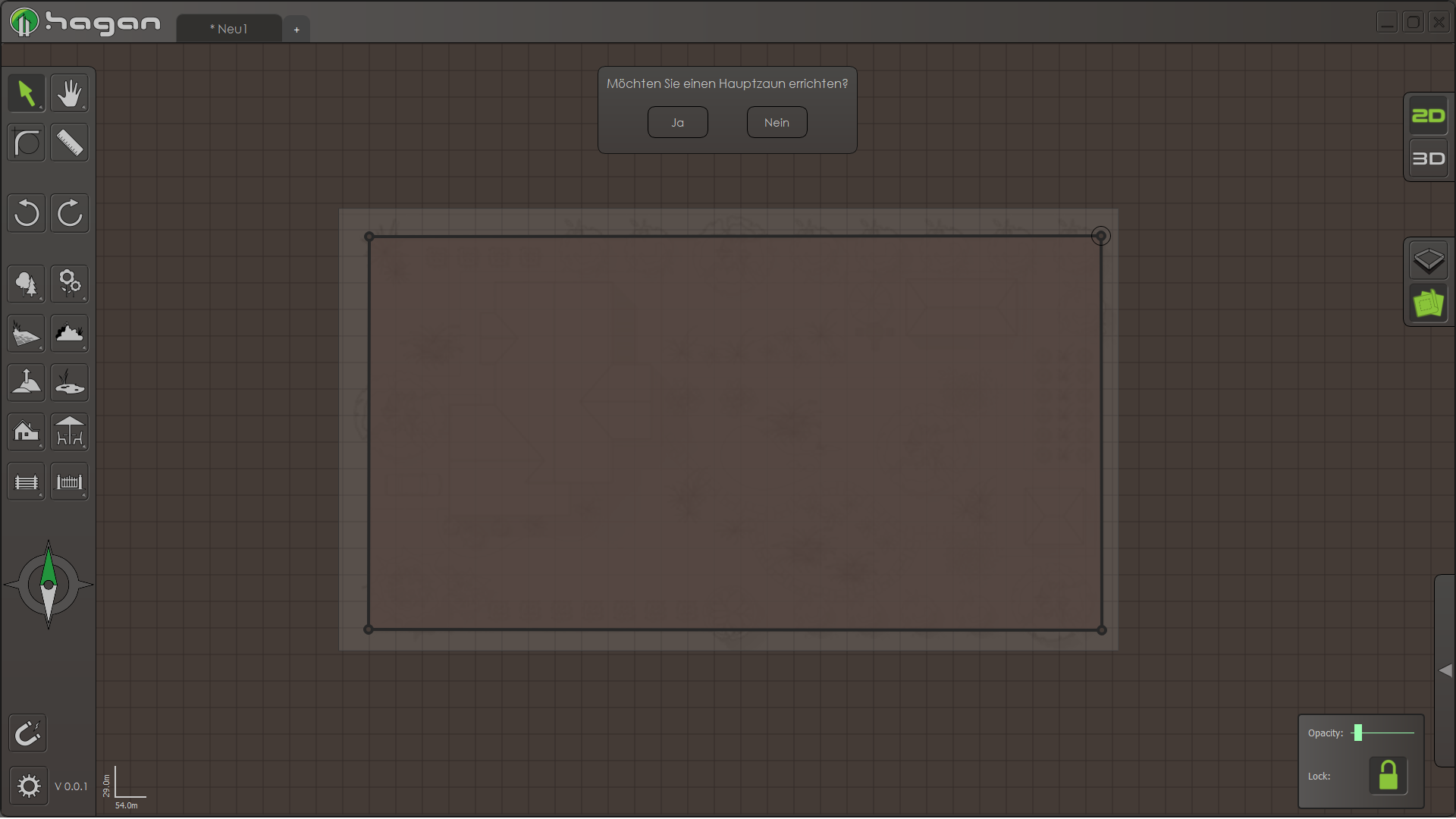Open a new project tab with plus

[x=297, y=28]
